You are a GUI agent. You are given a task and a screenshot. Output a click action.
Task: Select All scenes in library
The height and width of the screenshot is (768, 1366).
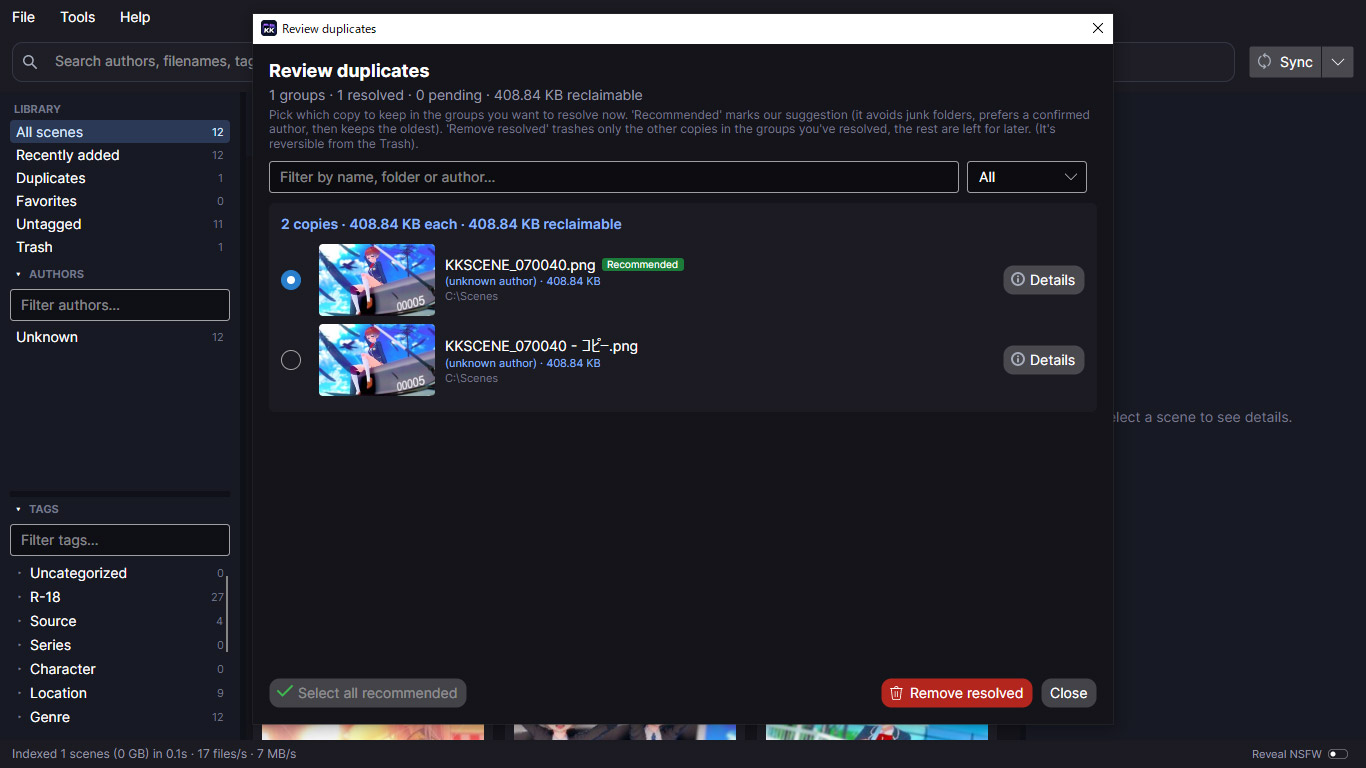(120, 132)
